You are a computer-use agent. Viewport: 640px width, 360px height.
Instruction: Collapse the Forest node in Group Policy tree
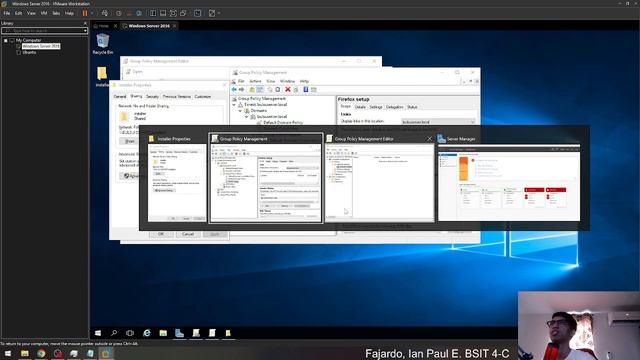(234, 104)
